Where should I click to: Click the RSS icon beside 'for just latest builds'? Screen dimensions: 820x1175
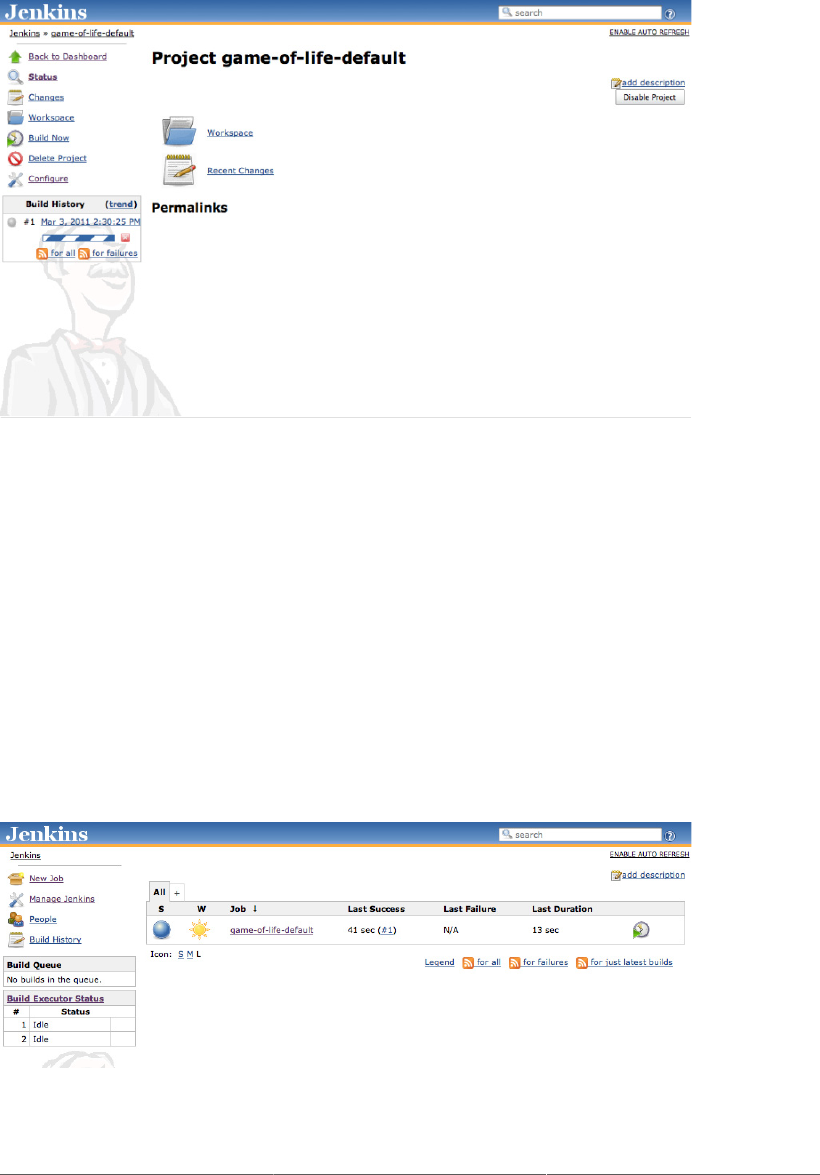point(582,963)
